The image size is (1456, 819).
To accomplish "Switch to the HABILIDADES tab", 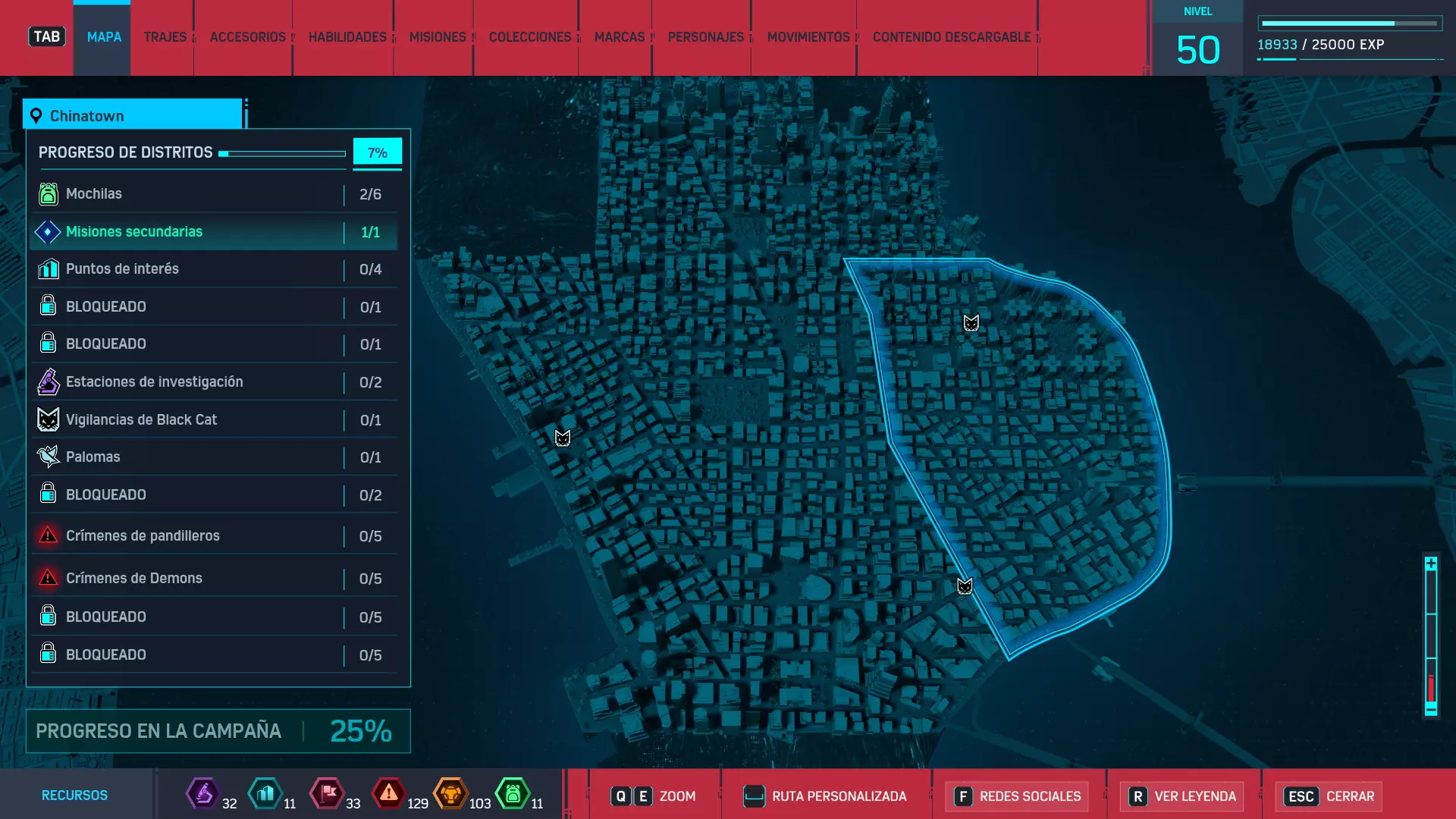I will [x=347, y=37].
